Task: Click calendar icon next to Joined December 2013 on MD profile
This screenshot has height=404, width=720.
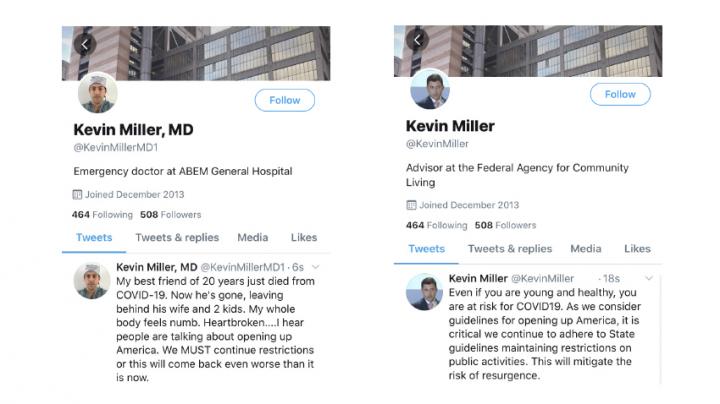Action: 76,195
